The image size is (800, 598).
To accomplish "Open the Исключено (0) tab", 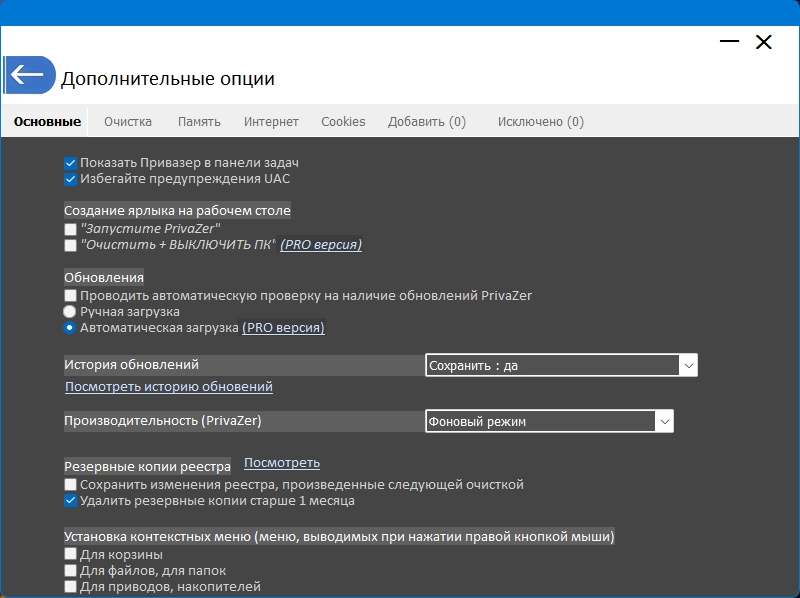I will (541, 122).
